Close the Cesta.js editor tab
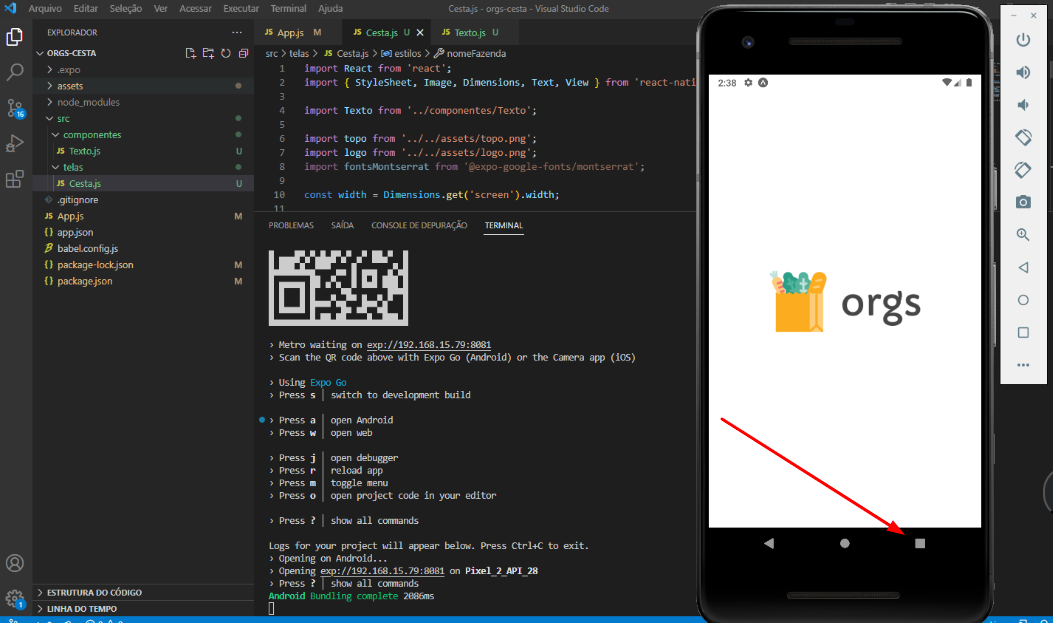The width and height of the screenshot is (1053, 623). point(420,32)
